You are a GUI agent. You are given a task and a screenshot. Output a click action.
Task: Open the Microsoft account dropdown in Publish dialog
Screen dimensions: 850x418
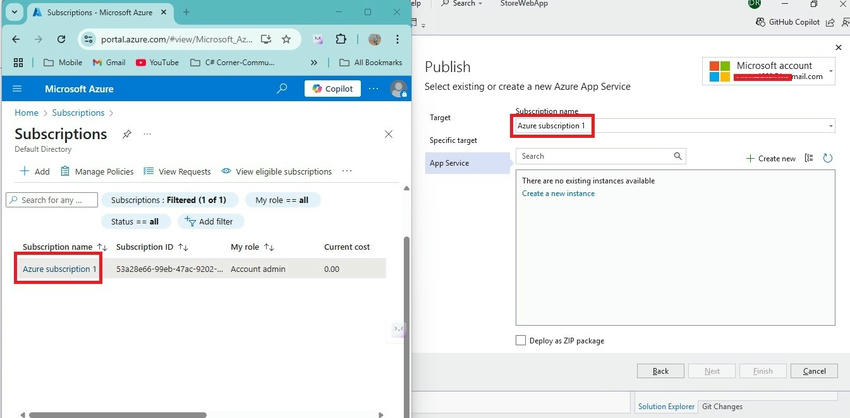(x=769, y=71)
